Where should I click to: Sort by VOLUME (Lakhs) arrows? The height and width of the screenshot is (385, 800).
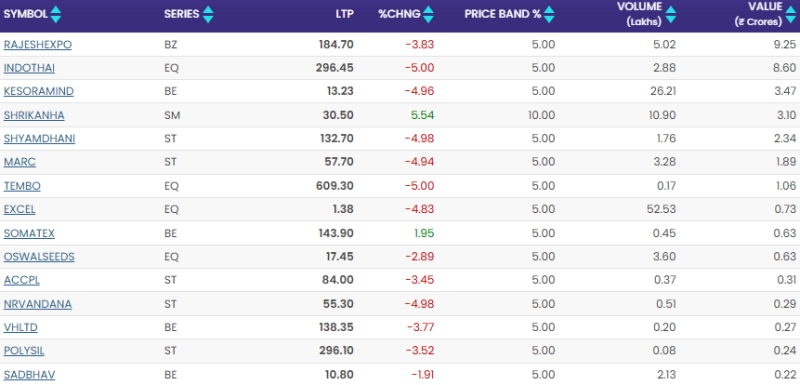point(671,14)
